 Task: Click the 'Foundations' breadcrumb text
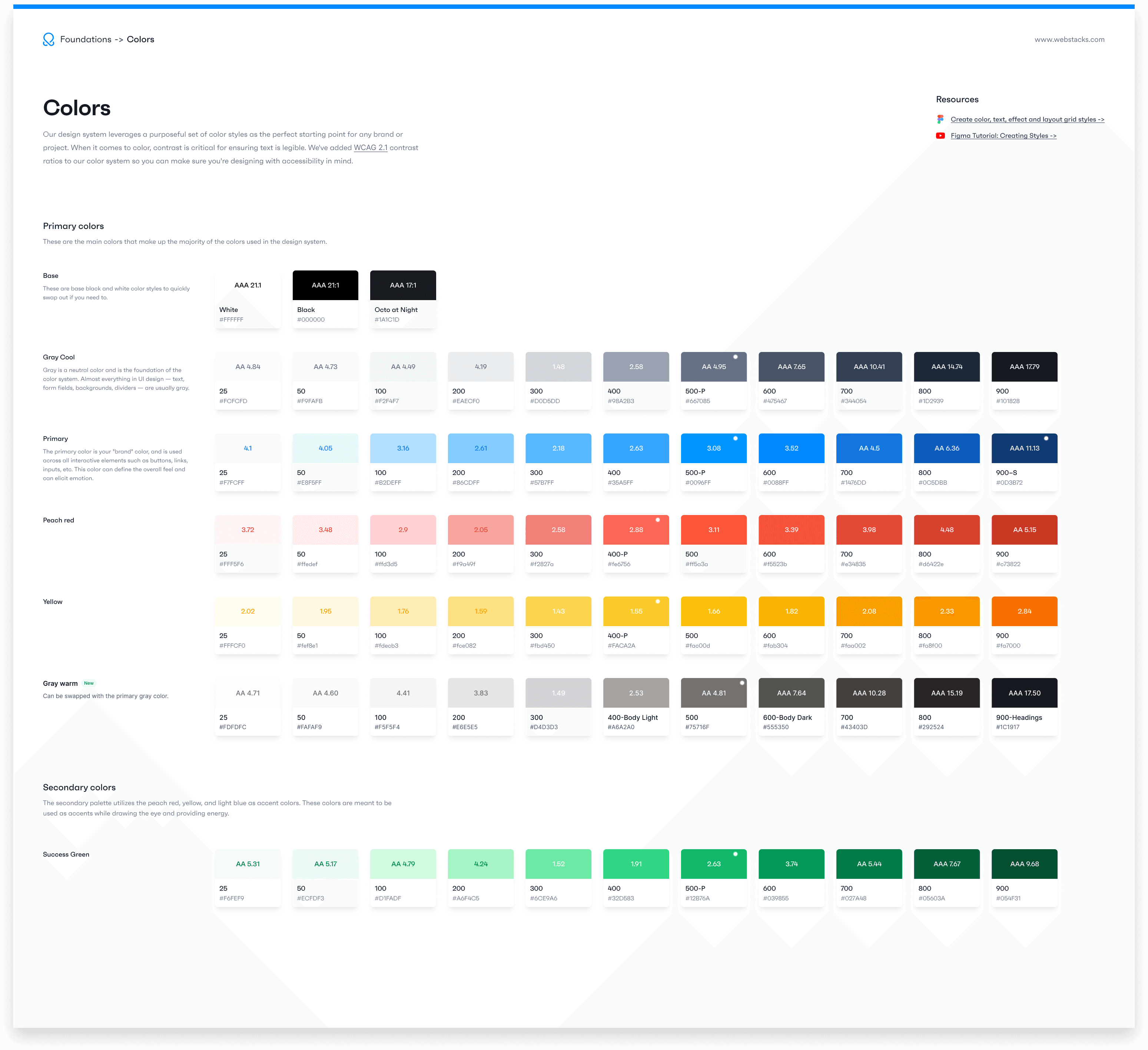pyautogui.click(x=86, y=39)
